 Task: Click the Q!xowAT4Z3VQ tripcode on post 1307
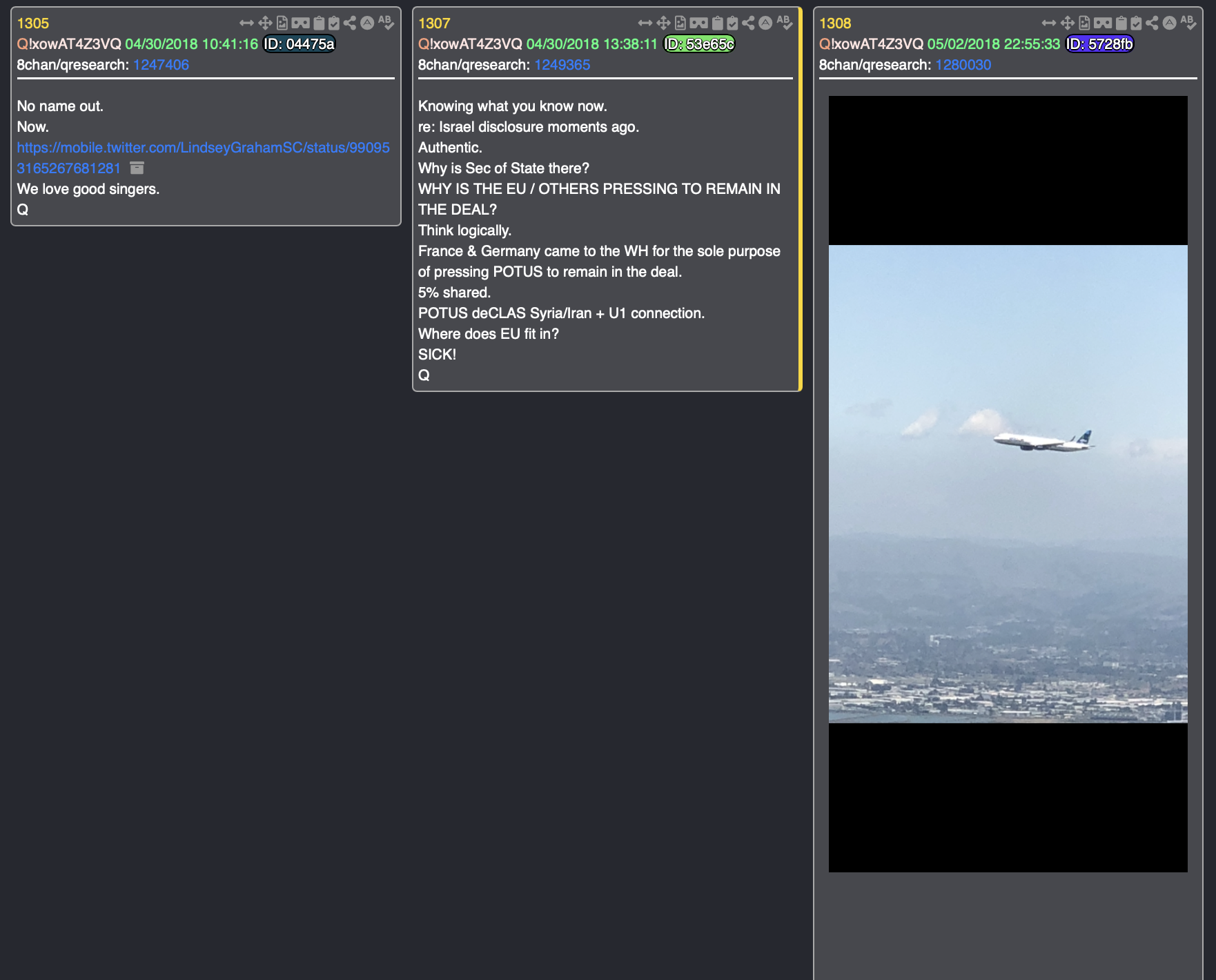pos(470,44)
